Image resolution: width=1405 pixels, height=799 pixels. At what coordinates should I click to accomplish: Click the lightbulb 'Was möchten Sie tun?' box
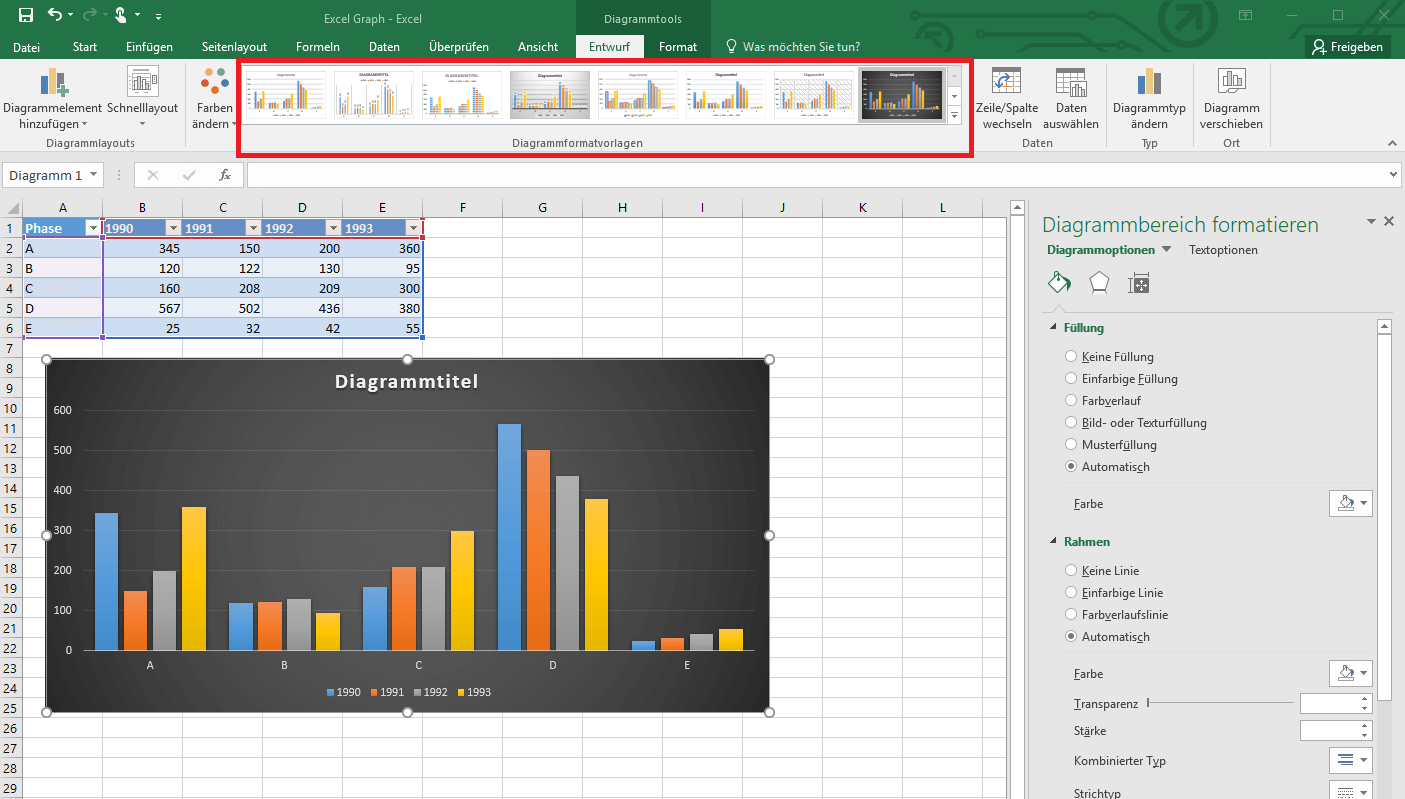[792, 46]
